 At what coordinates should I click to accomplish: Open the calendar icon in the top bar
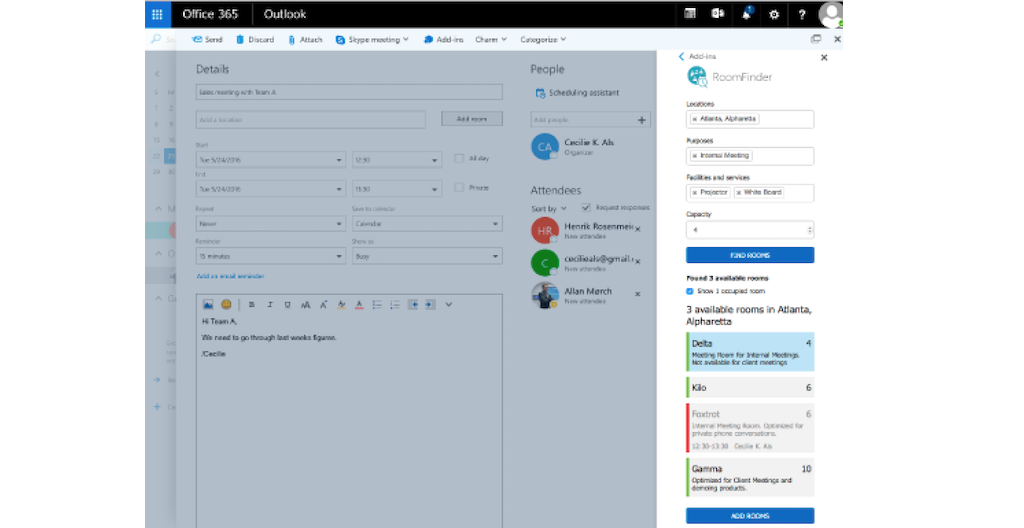pyautogui.click(x=690, y=14)
